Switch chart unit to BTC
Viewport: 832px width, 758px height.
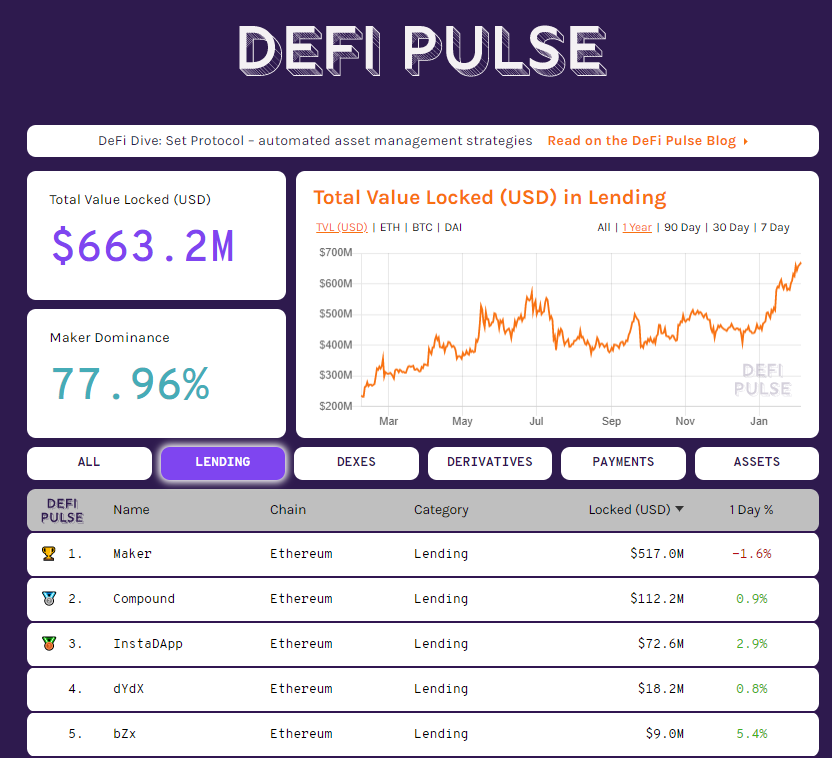point(422,228)
